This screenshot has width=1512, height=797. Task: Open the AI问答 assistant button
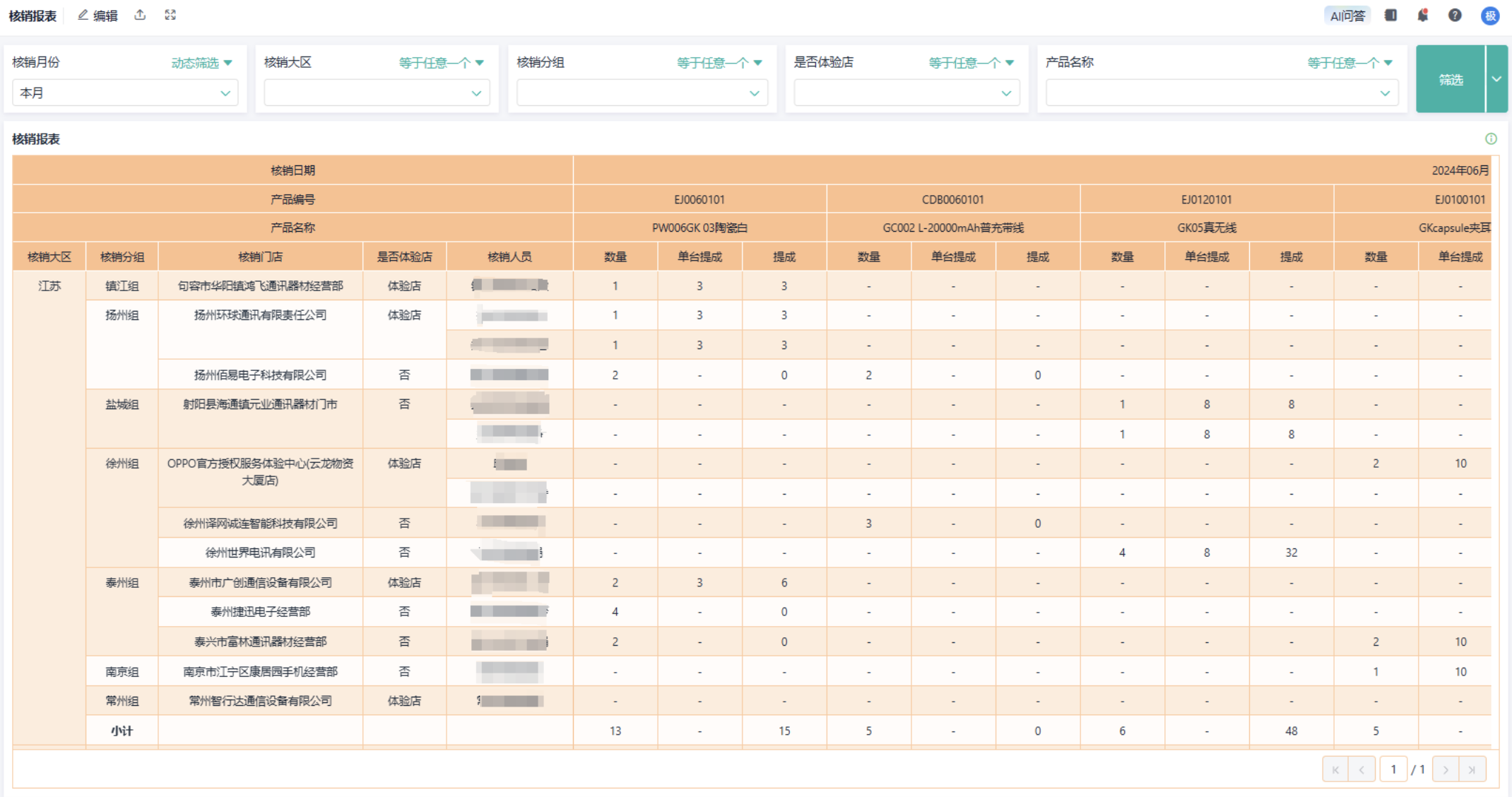tap(1347, 16)
